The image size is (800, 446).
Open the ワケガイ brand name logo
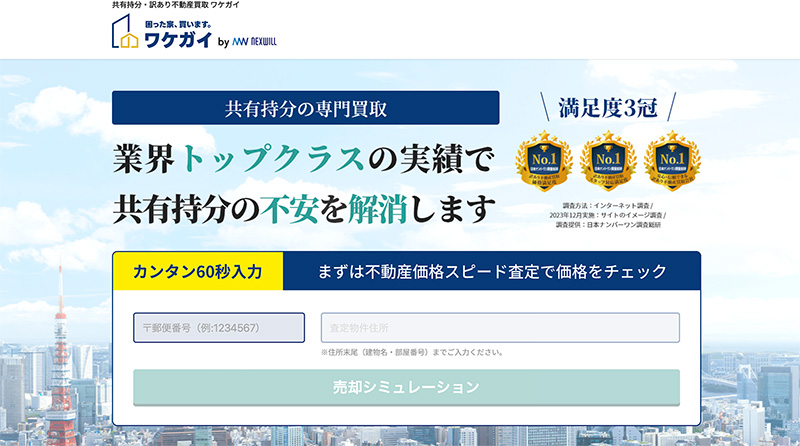coord(178,39)
